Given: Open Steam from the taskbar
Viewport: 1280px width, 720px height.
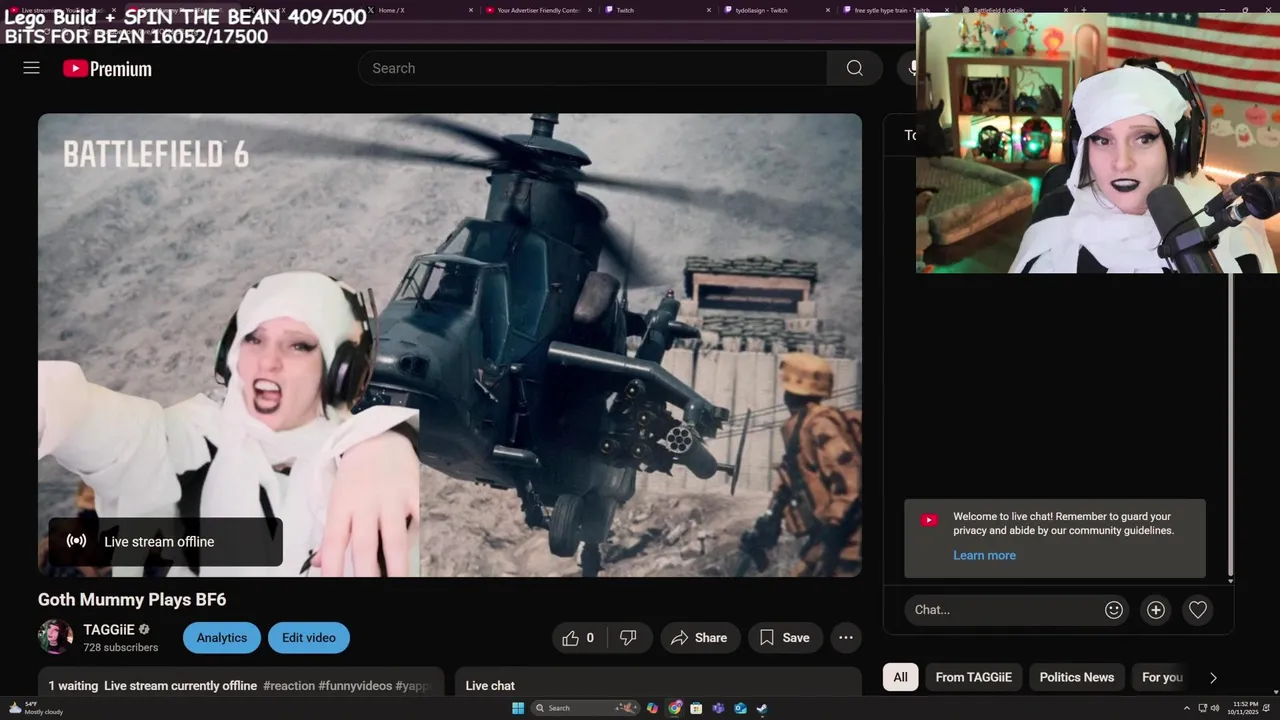Looking at the screenshot, I should click(x=762, y=708).
